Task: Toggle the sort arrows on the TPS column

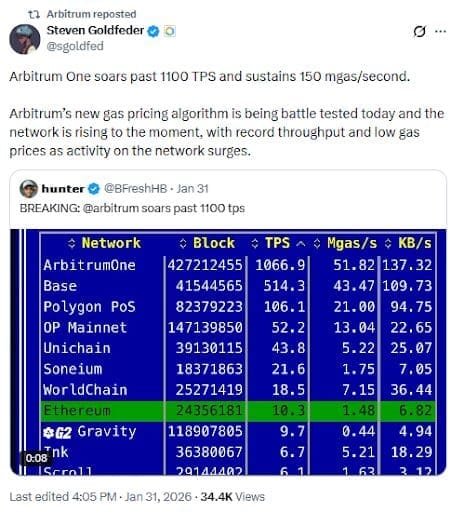Action: coord(255,243)
